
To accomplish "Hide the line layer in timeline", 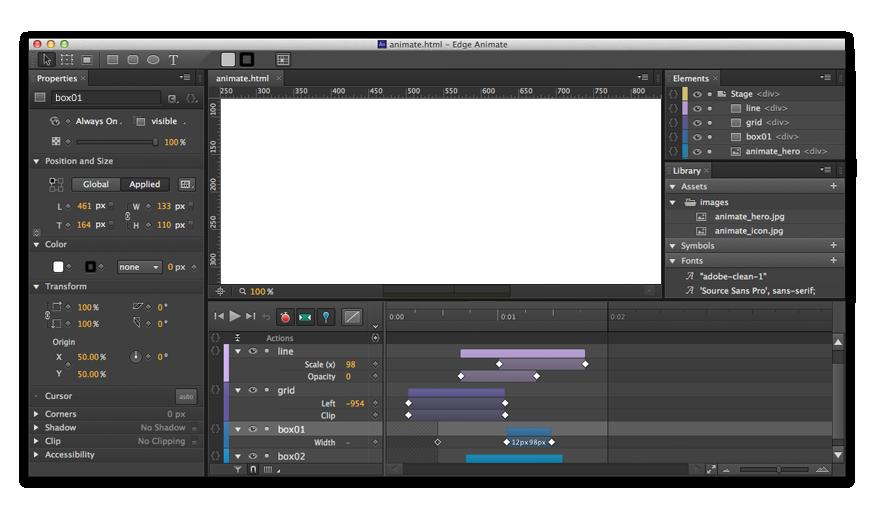I will coord(253,351).
